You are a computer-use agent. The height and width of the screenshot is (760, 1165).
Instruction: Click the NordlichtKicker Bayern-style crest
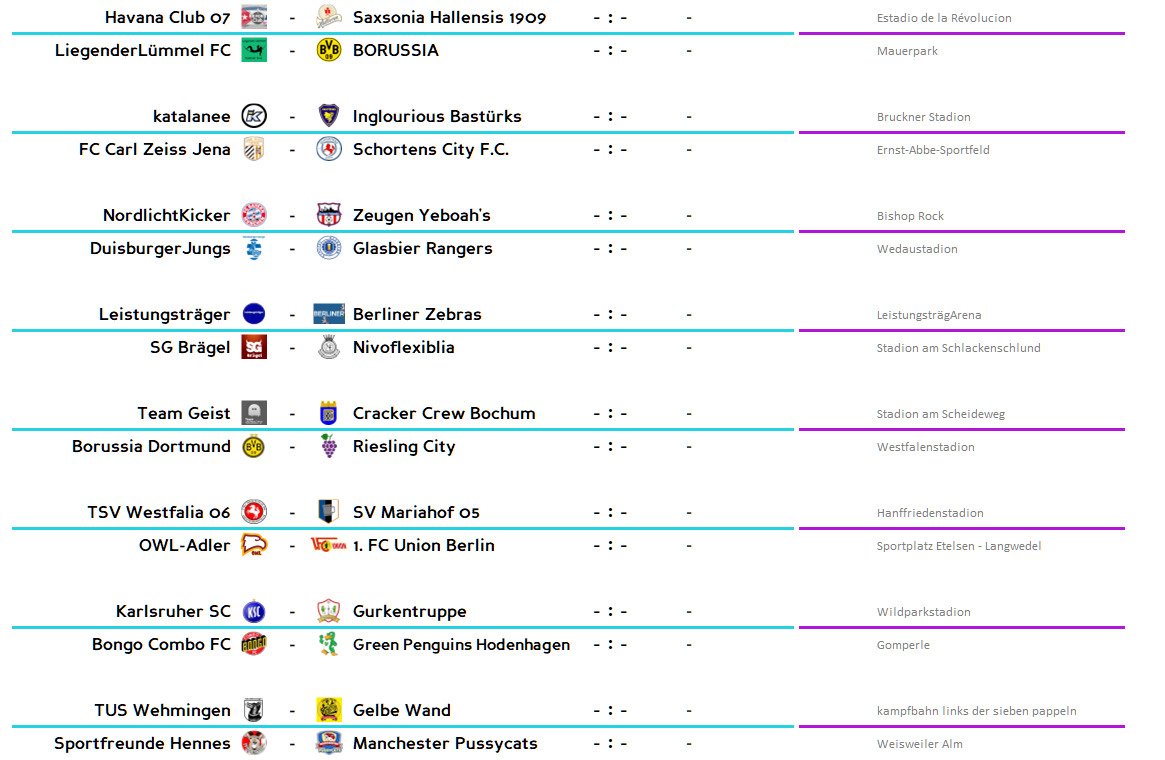(254, 215)
